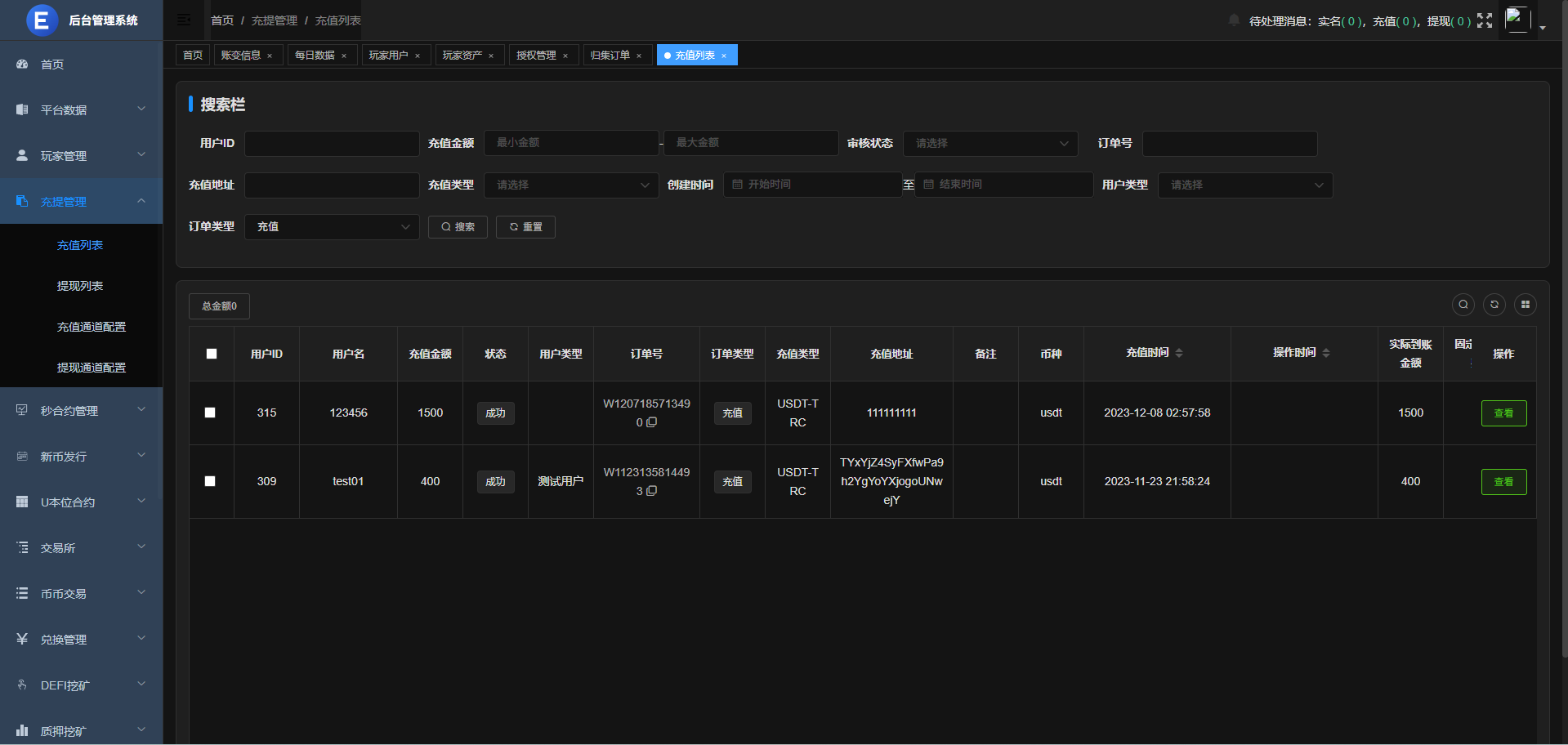Open 提现列表 in the sidebar
The height and width of the screenshot is (745, 1568).
pos(80,286)
